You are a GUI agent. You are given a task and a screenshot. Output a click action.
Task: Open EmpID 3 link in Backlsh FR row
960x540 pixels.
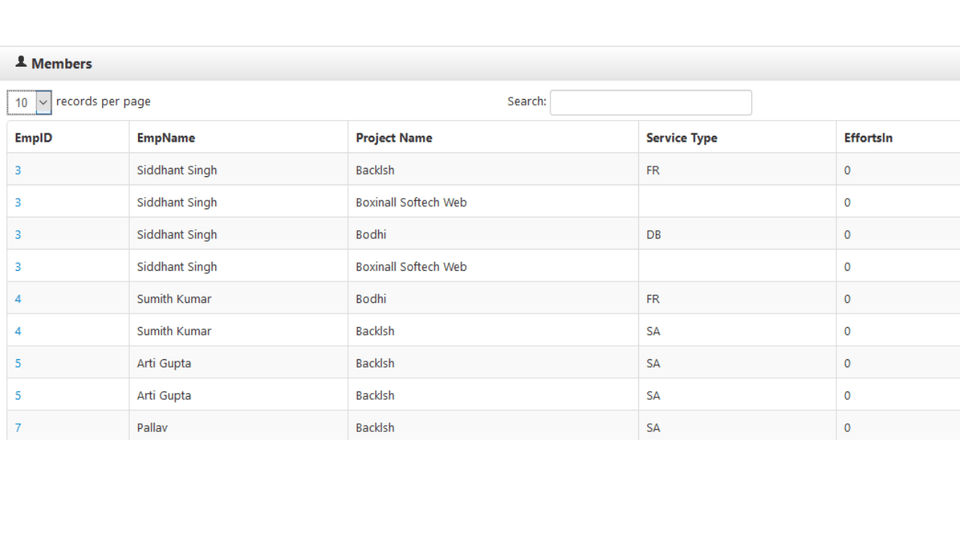[x=18, y=170]
